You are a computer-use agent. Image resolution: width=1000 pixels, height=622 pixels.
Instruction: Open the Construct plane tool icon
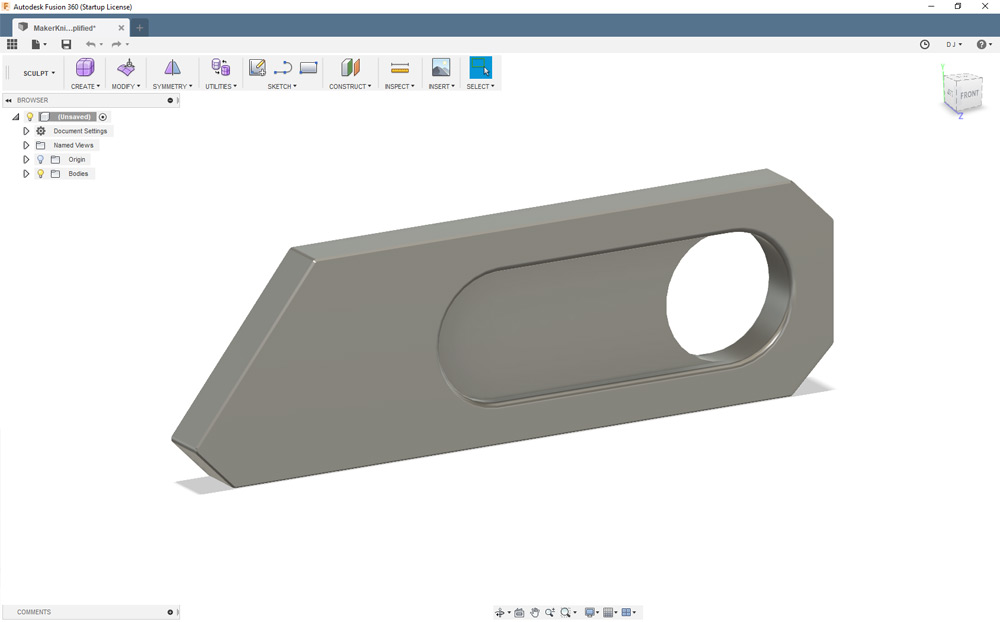[x=349, y=68]
